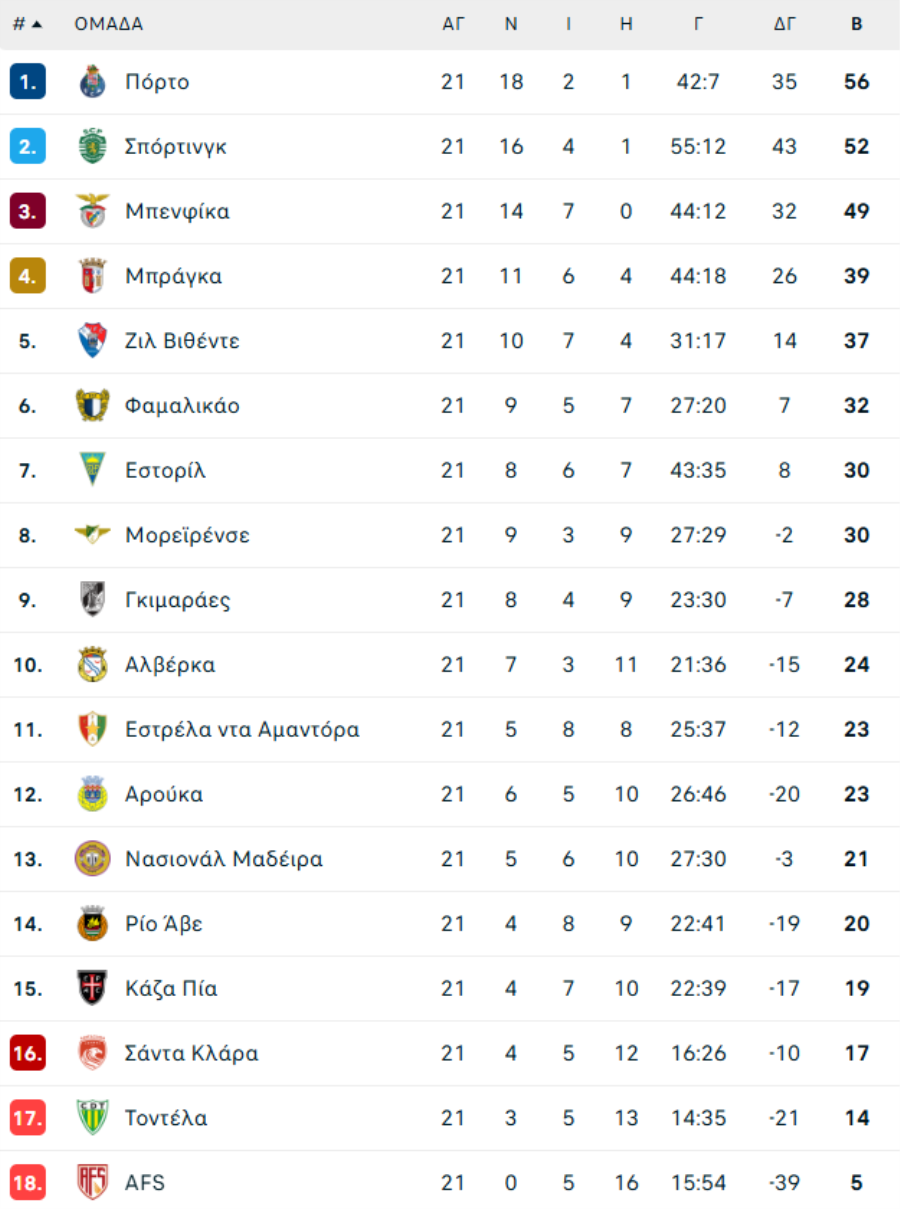Select the ΟΜΑΔΑ column header
Viewport: 900px width, 1209px height.
pos(109,24)
